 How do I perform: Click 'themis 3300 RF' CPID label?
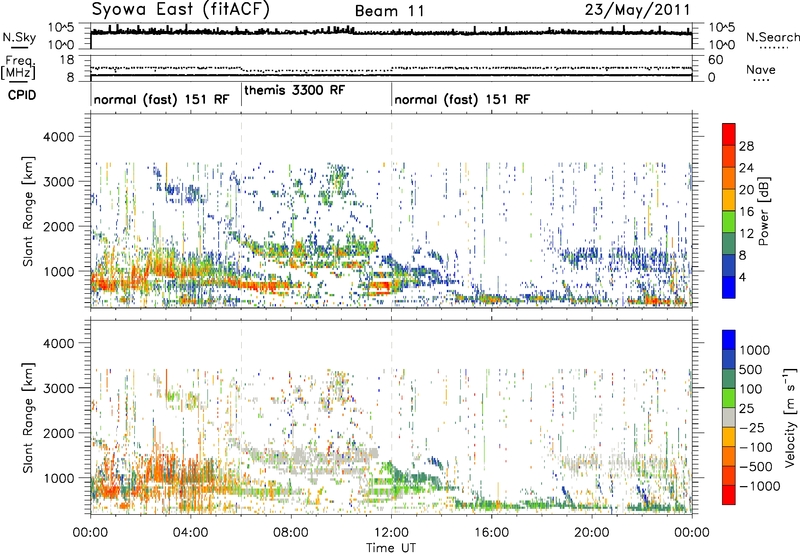295,90
